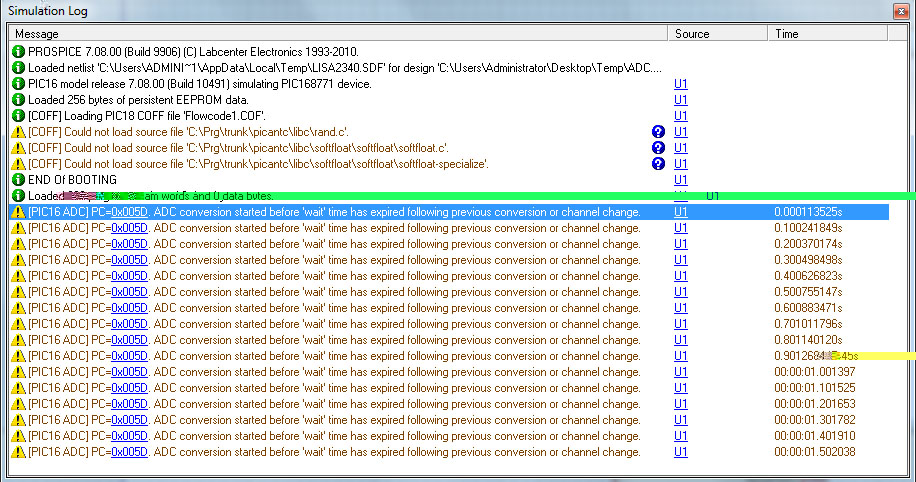Click info icon of Loaded 256 bytes EEPROM row
Screen dimensions: 916x482
click(18, 100)
